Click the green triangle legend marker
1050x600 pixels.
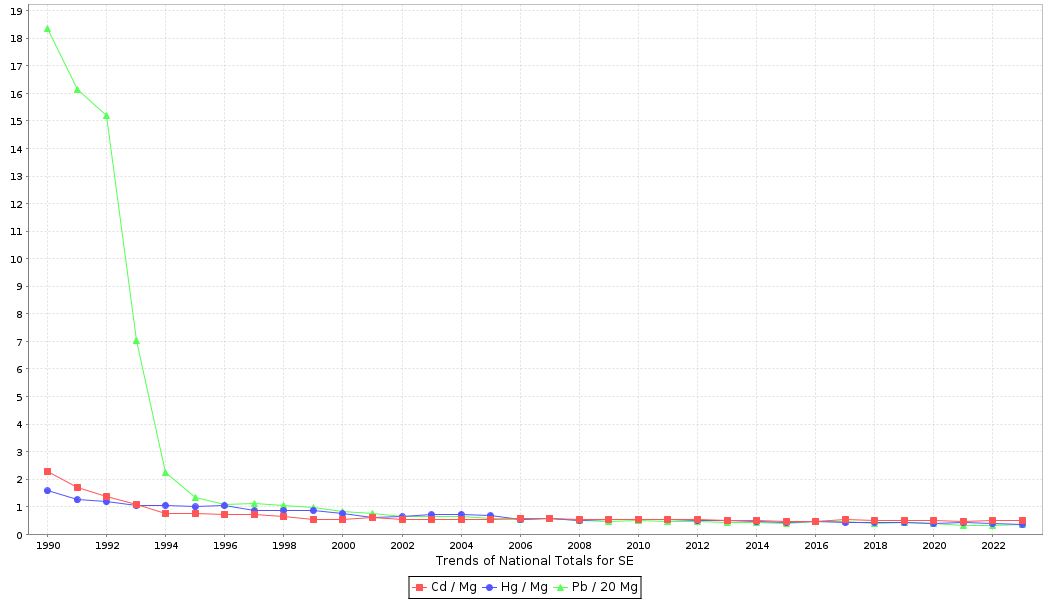coord(560,587)
